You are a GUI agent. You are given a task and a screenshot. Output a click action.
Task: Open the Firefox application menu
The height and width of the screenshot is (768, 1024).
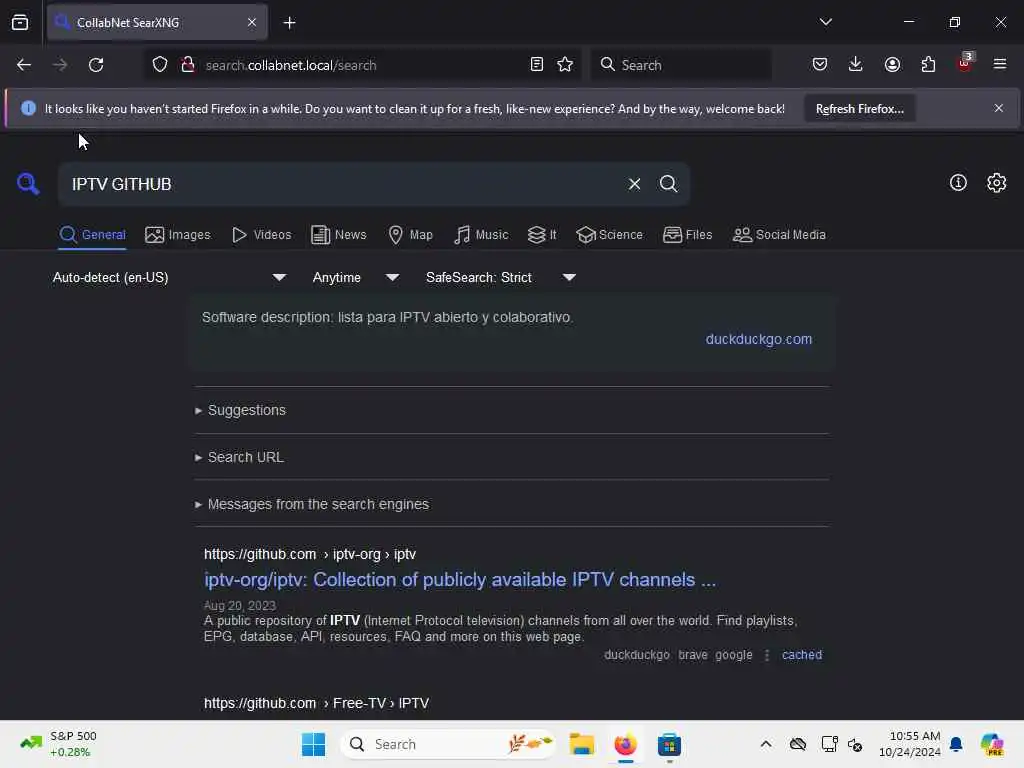tap(1000, 65)
